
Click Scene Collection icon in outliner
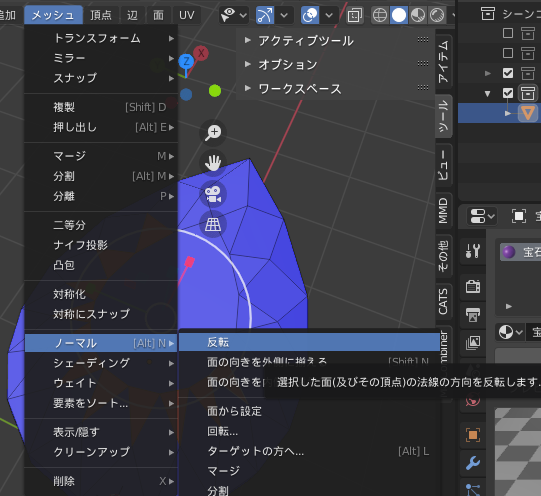coord(488,14)
